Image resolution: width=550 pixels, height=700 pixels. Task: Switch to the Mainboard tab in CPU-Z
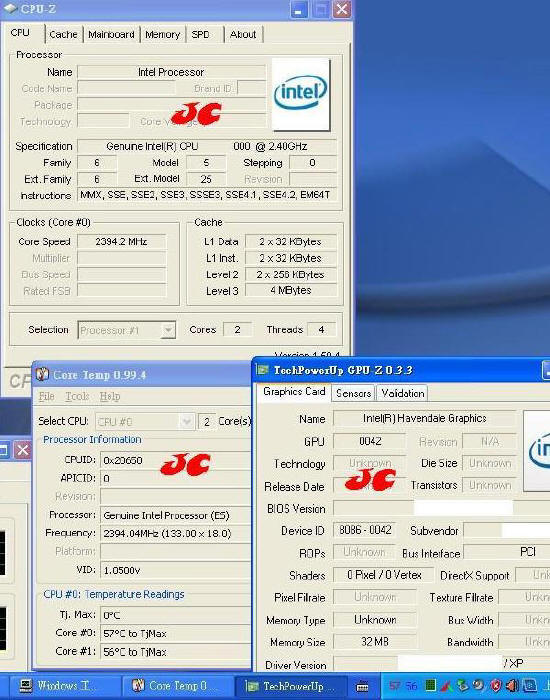click(111, 34)
